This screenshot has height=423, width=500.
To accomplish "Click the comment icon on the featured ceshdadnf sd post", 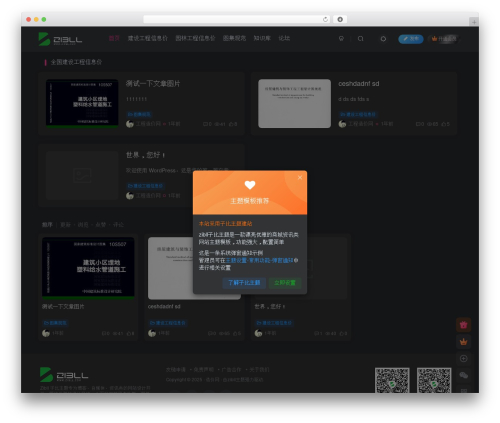I will click(x=418, y=124).
